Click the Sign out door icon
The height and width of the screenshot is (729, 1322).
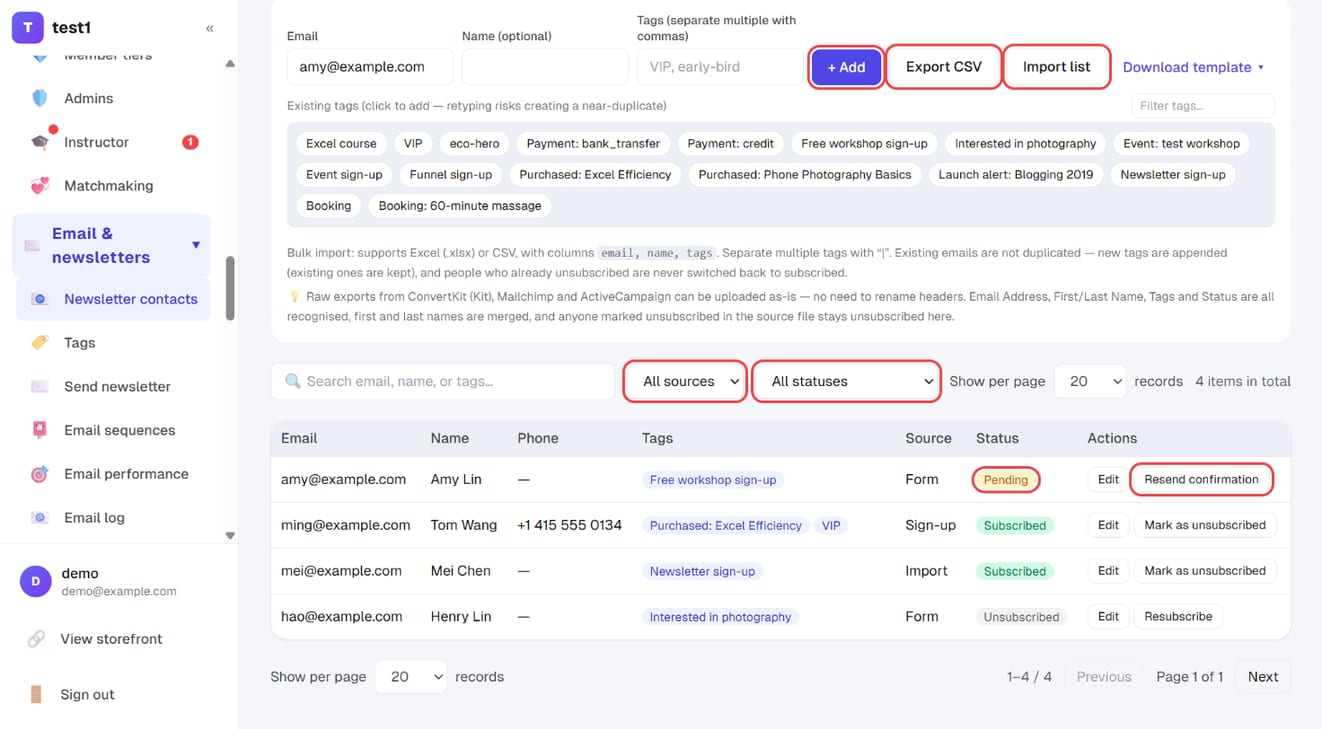pos(36,695)
